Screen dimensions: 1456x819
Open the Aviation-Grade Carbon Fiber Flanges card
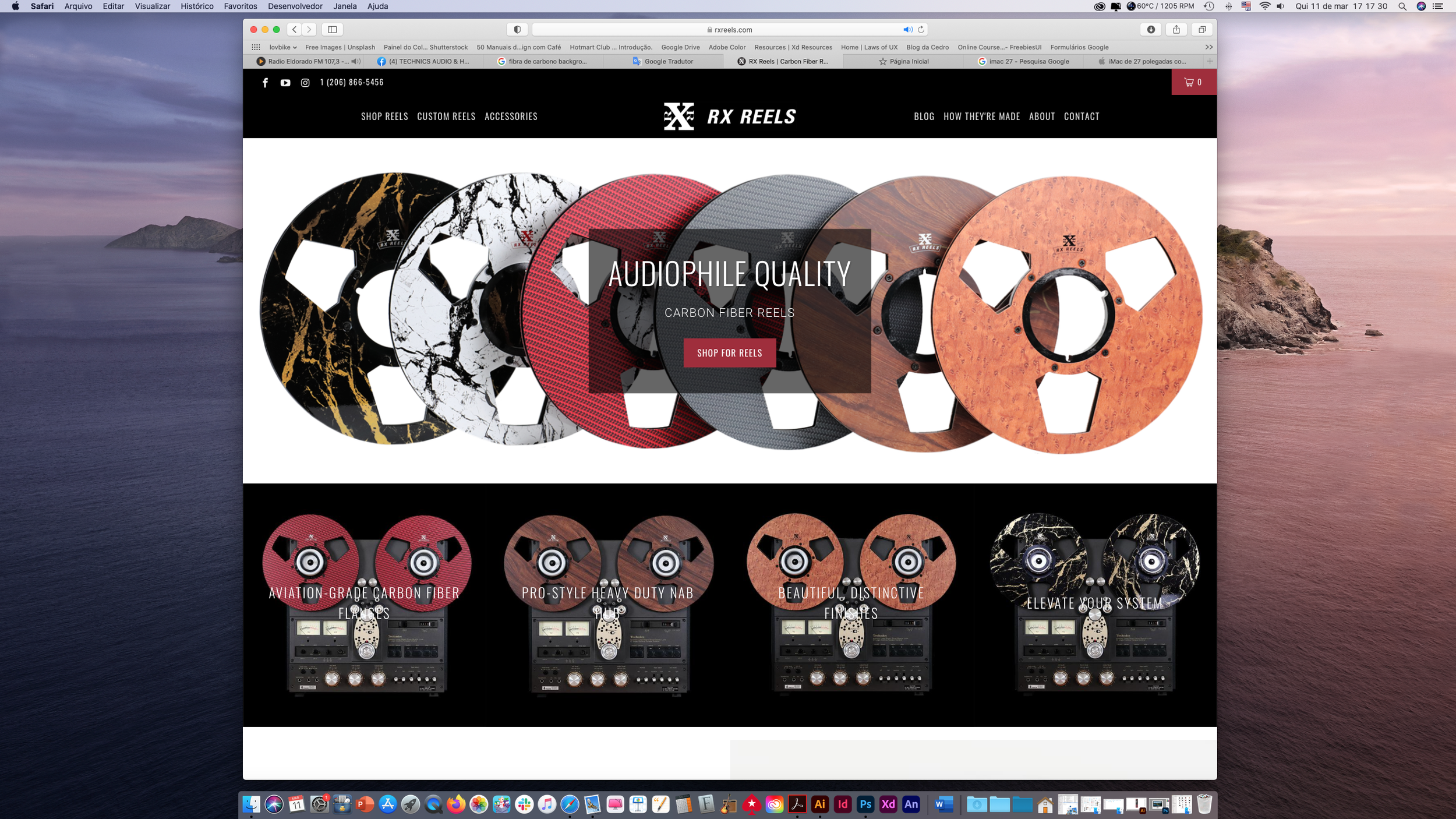coord(364,605)
